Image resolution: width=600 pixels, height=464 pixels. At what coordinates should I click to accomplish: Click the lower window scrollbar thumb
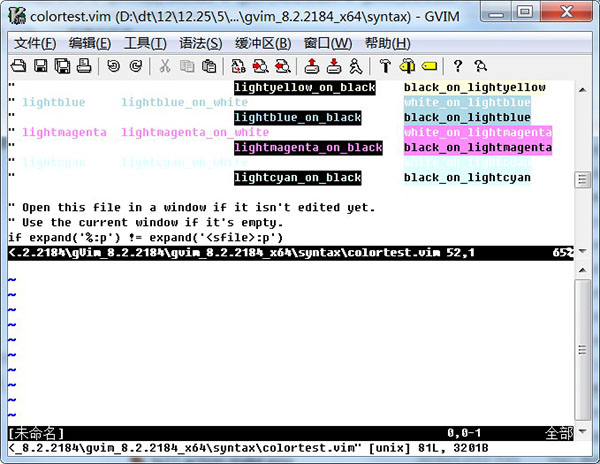(x=582, y=350)
